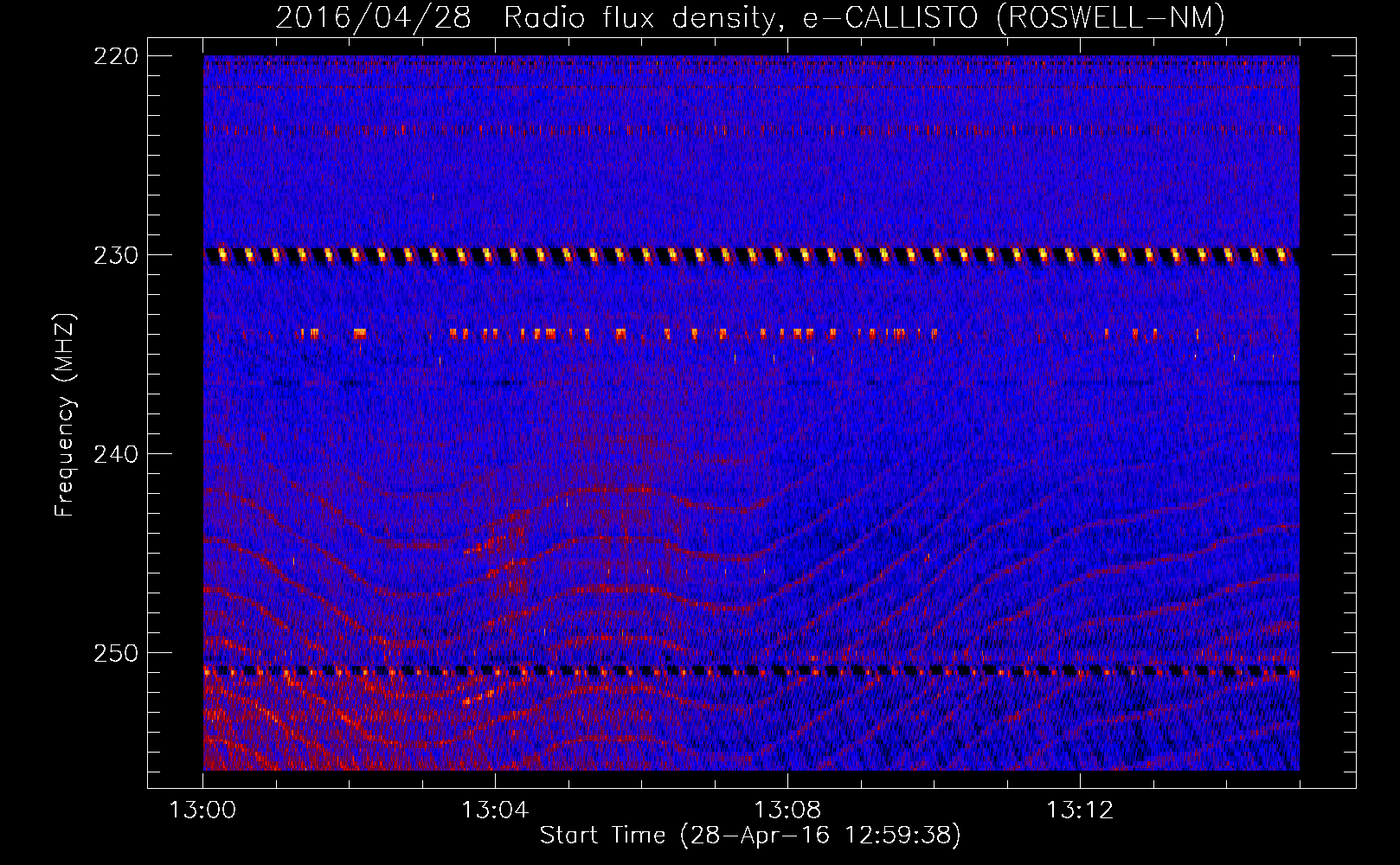The height and width of the screenshot is (865, 1400).
Task: Click the 13:08 time tick label
Action: (x=787, y=811)
